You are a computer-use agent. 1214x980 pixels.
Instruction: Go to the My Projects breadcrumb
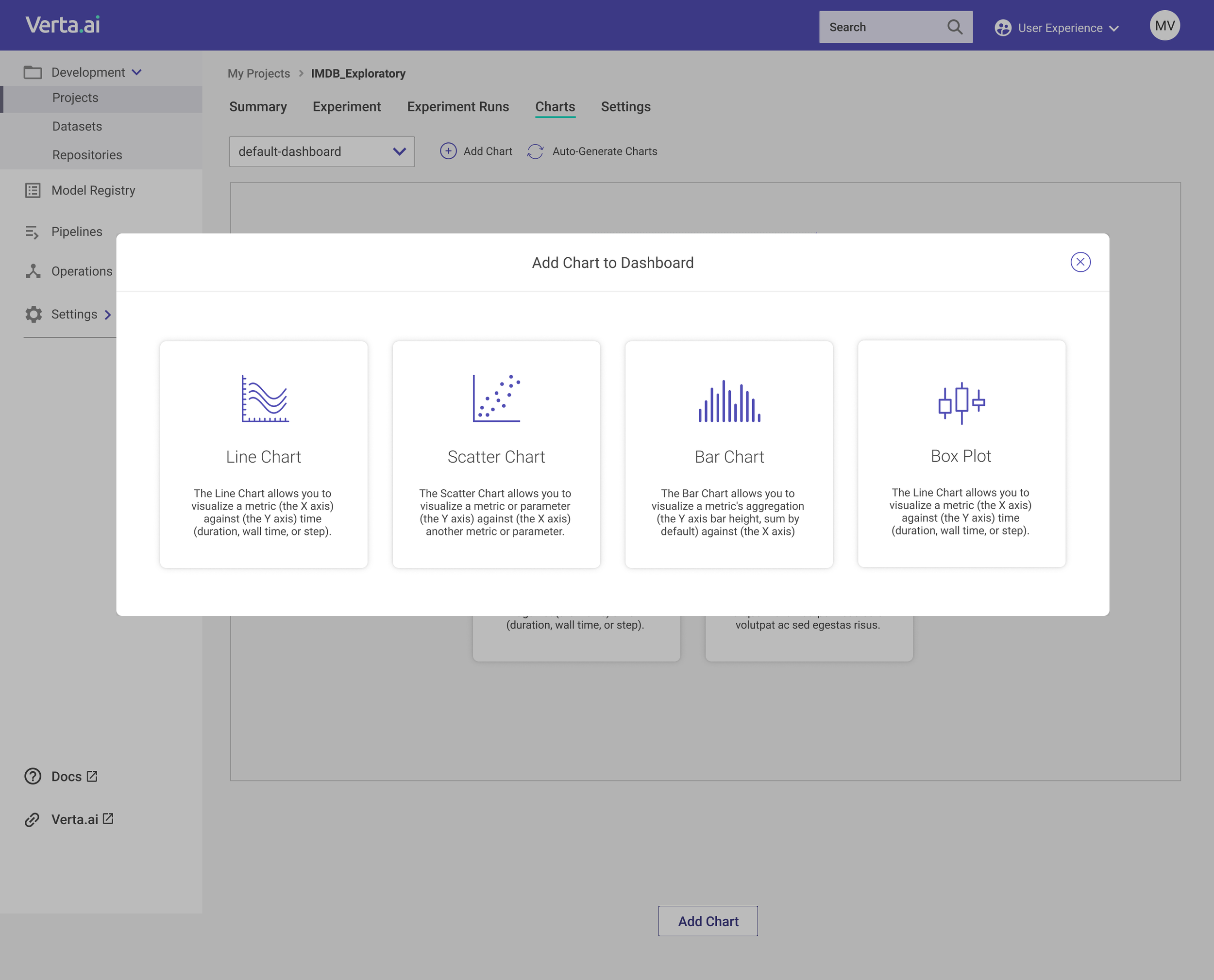tap(259, 73)
